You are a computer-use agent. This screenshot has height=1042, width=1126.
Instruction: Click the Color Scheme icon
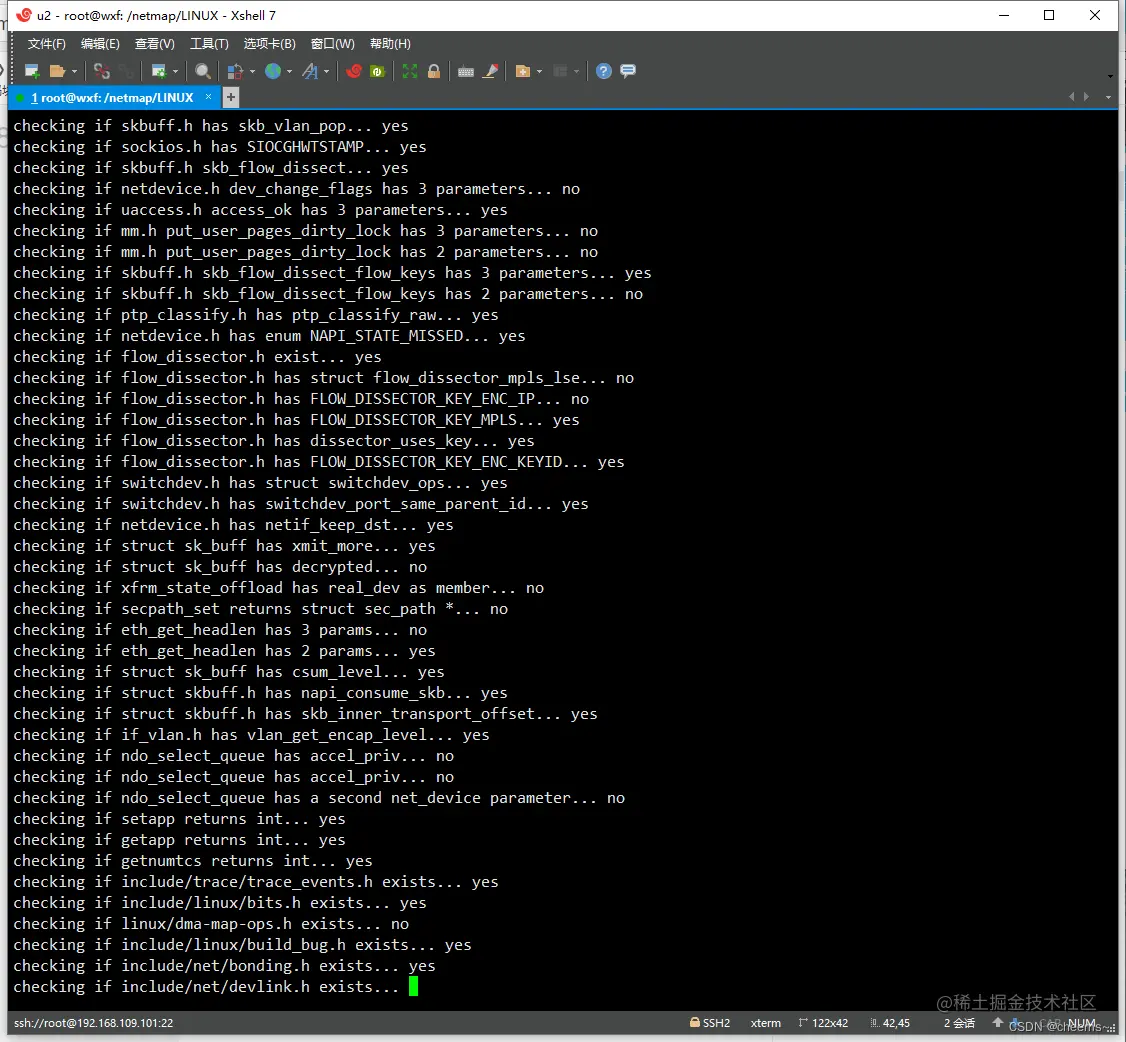(235, 71)
